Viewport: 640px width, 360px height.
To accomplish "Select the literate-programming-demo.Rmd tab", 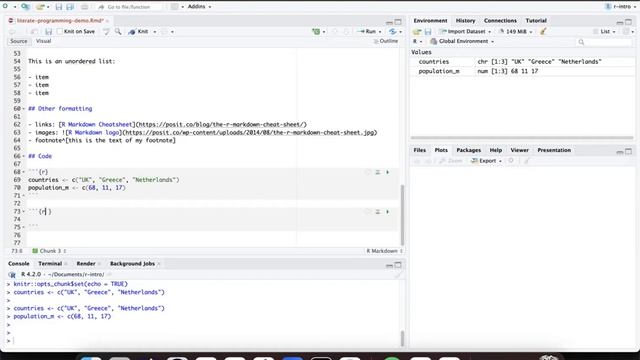I will pyautogui.click(x=60, y=20).
